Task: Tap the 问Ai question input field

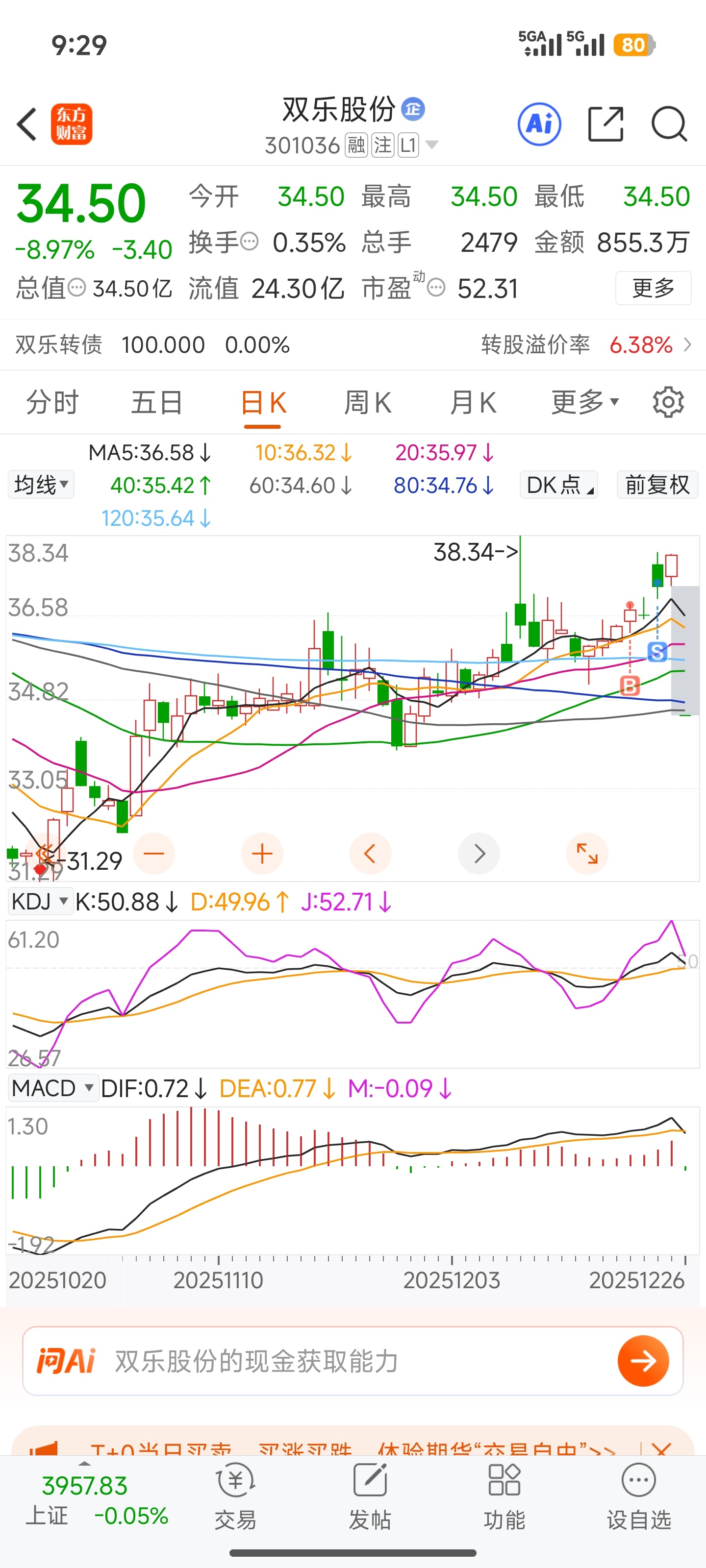Action: pos(353,1361)
